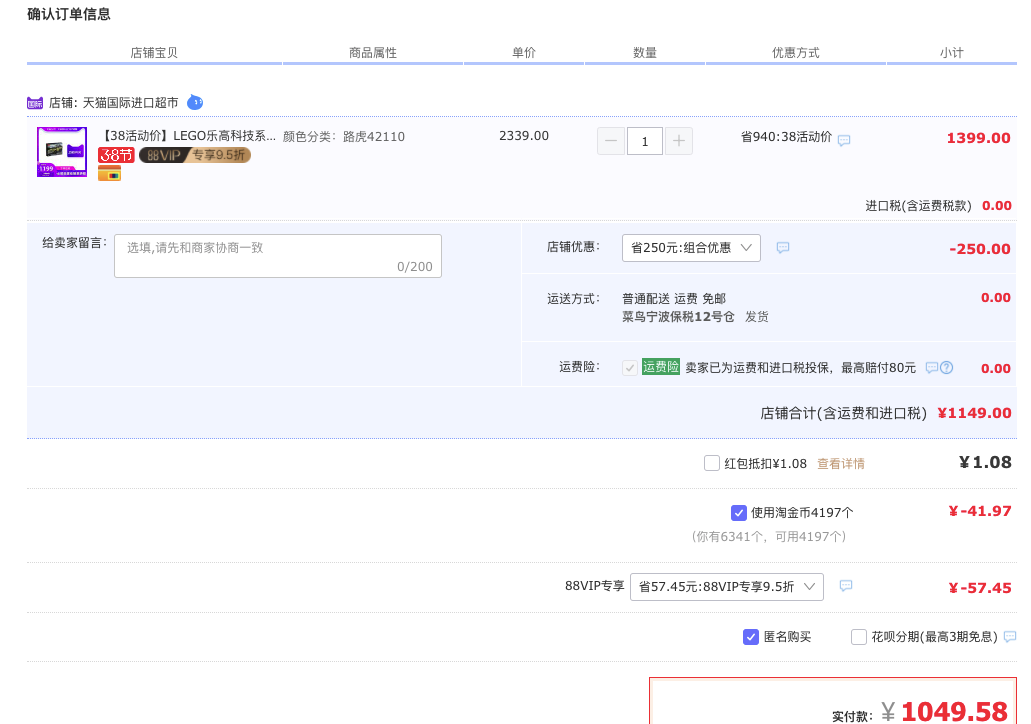This screenshot has height=724, width=1031.
Task: Click the 颜色分类：路虎42110 attribute text
Action: [344, 137]
